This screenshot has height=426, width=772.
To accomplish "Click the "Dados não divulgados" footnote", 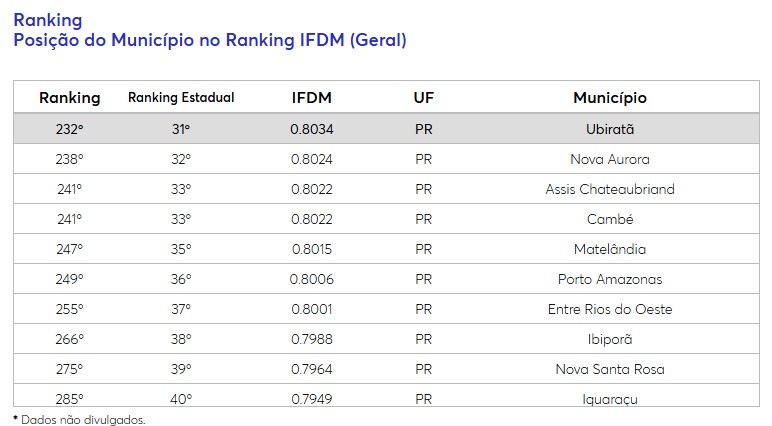I will point(80,419).
